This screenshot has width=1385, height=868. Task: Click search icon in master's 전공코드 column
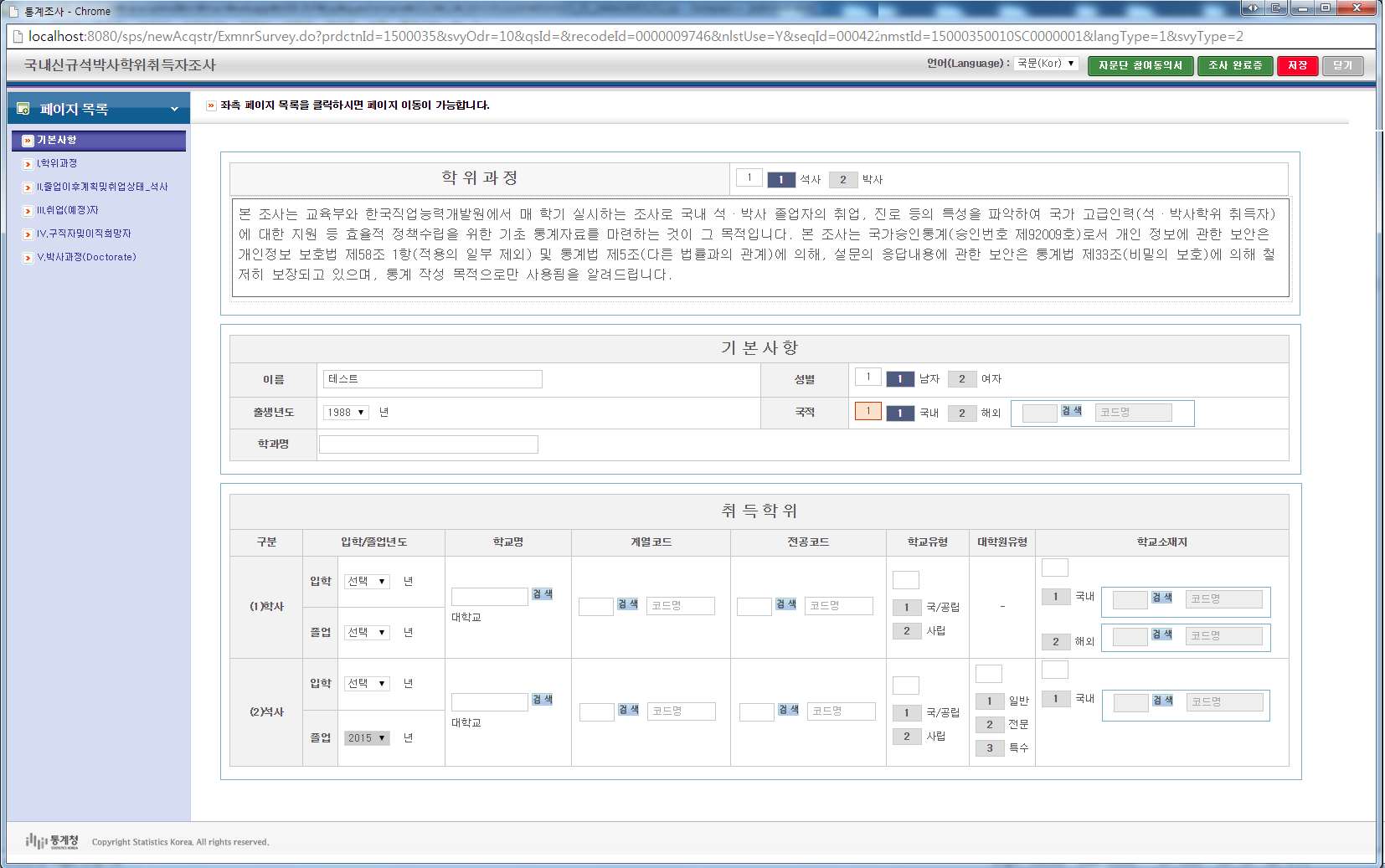(x=787, y=710)
